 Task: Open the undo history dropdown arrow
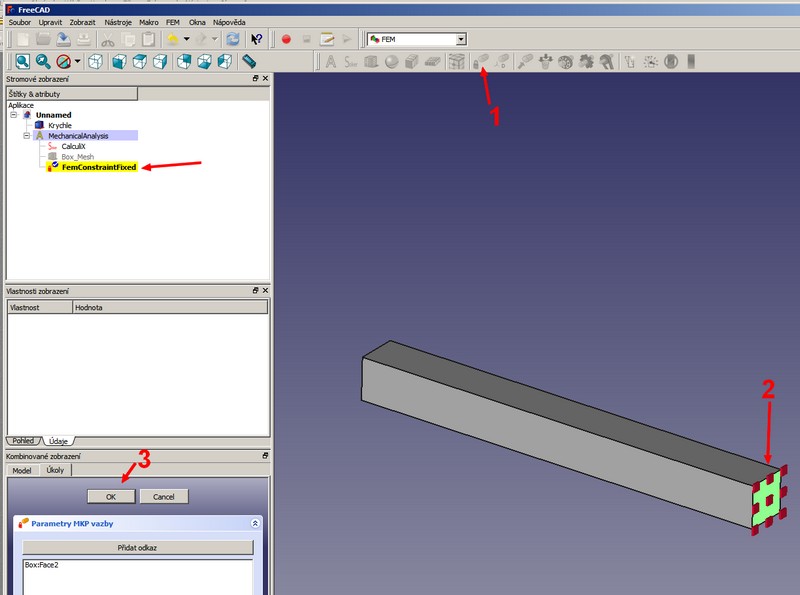(x=187, y=39)
